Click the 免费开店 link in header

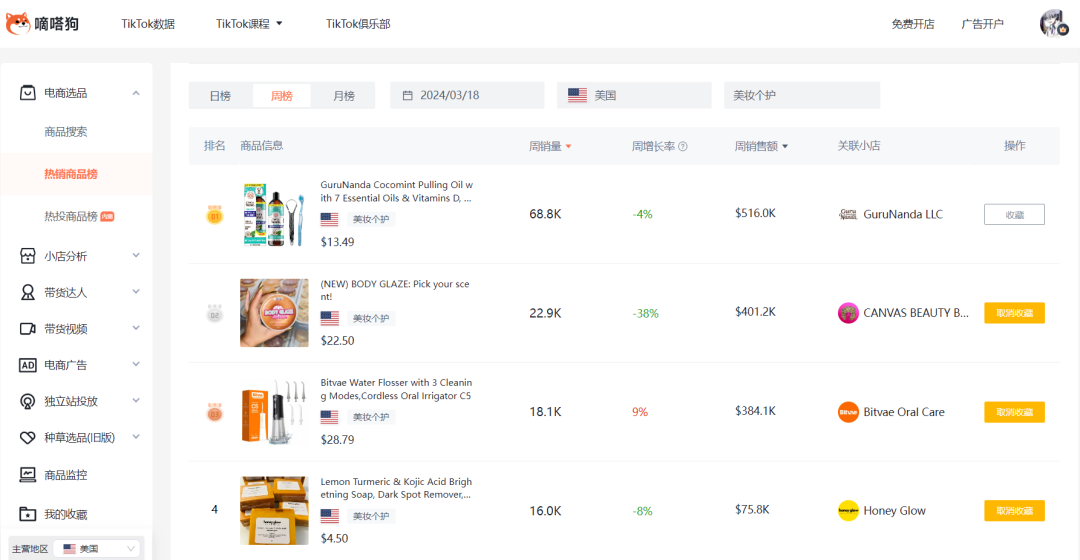point(912,24)
